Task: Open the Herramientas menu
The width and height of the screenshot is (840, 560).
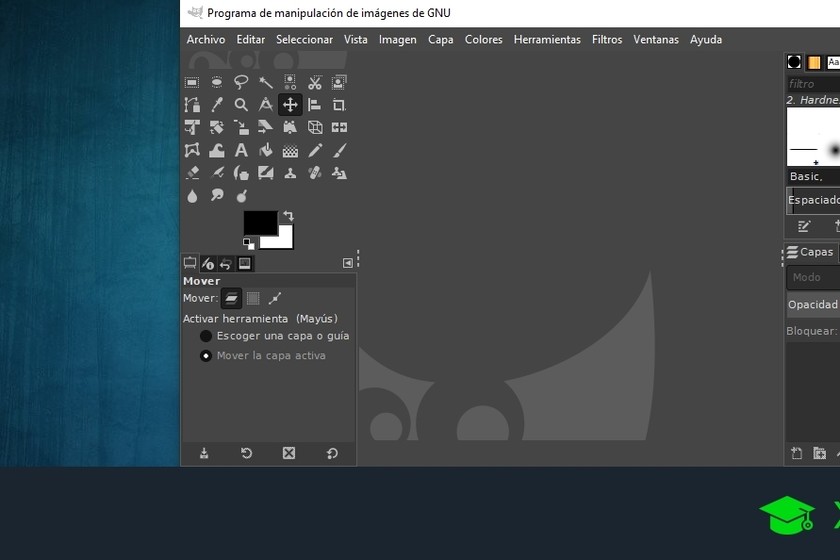Action: click(547, 40)
